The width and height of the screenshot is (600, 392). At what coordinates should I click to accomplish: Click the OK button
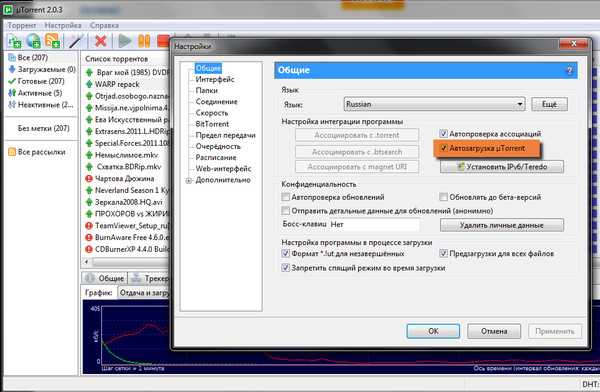tap(433, 331)
